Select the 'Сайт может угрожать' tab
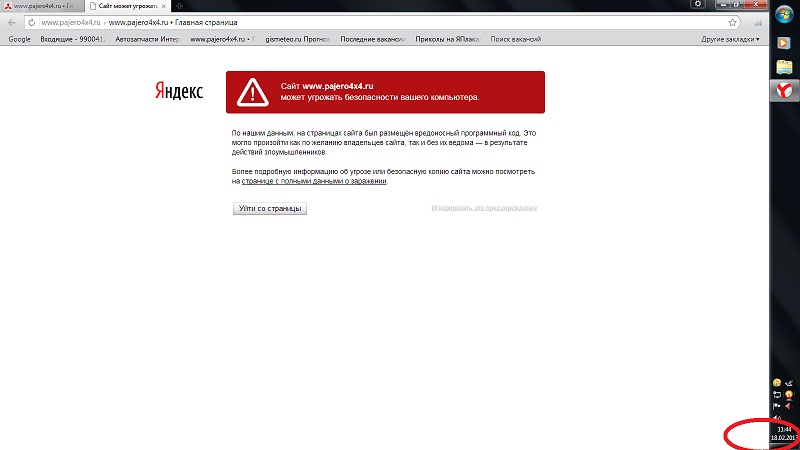This screenshot has height=450, width=800. (127, 6)
